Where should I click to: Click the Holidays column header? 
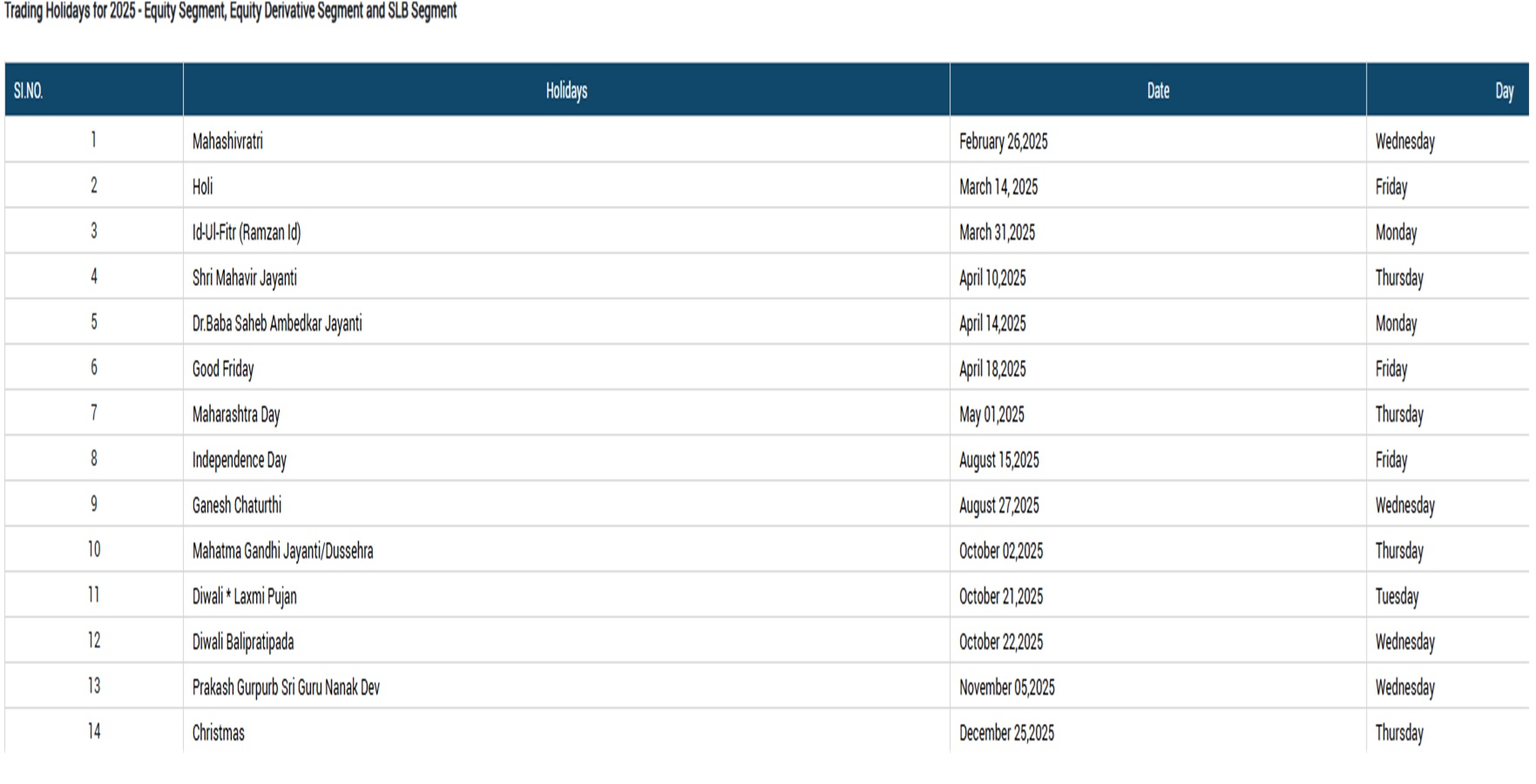tap(566, 91)
